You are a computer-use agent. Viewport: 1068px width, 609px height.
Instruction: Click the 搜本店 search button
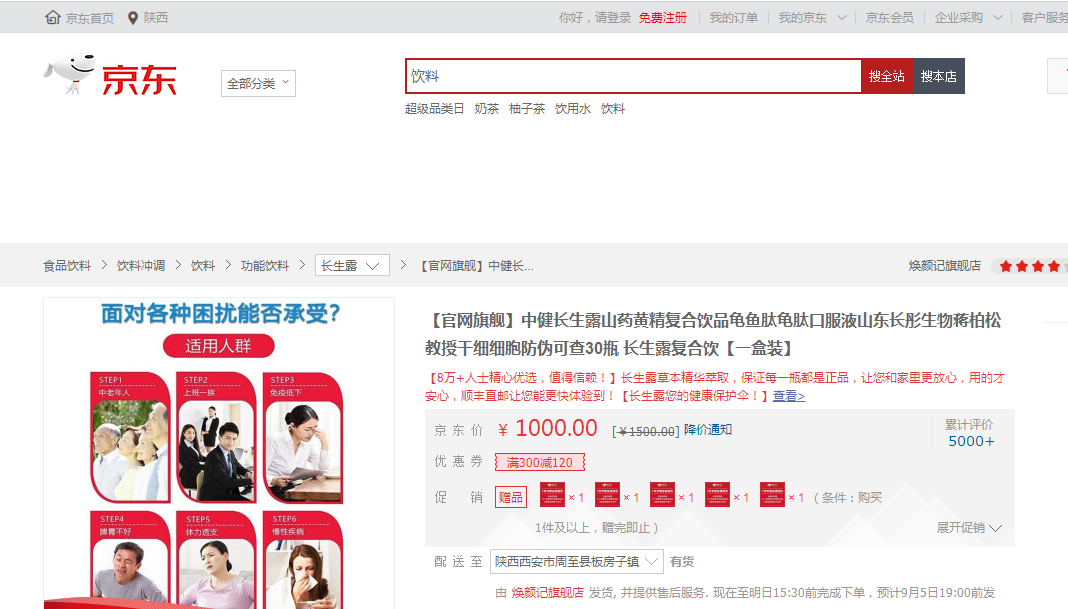click(939, 76)
